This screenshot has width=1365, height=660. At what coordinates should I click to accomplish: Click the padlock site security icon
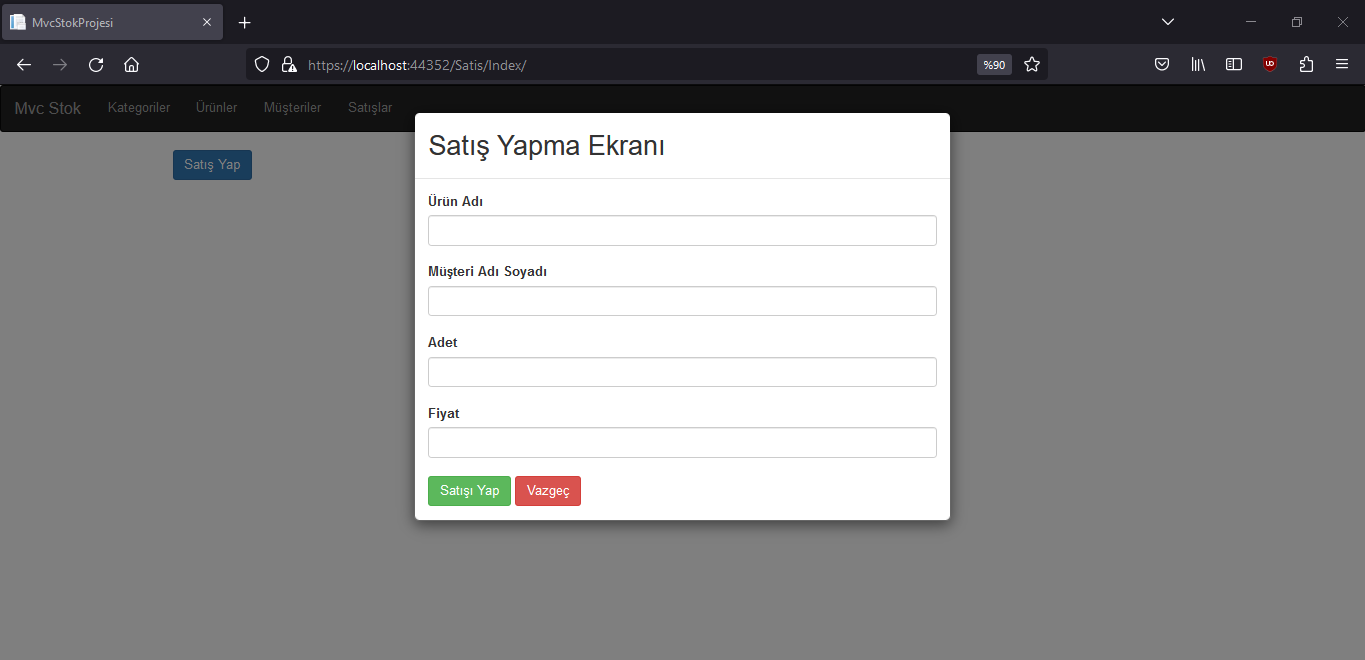289,64
